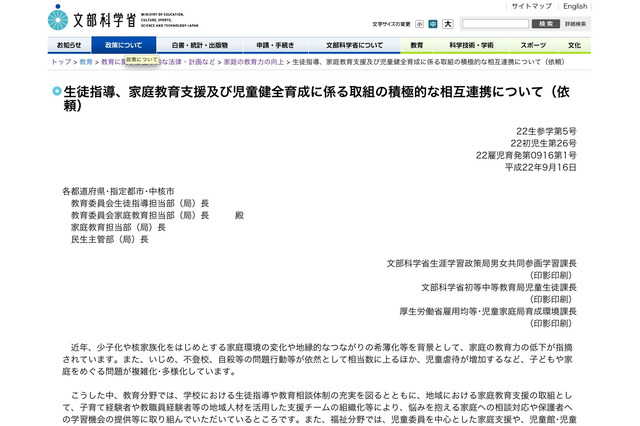Go to トップ in the breadcrumb
This screenshot has width=640, height=426.
coord(61,62)
